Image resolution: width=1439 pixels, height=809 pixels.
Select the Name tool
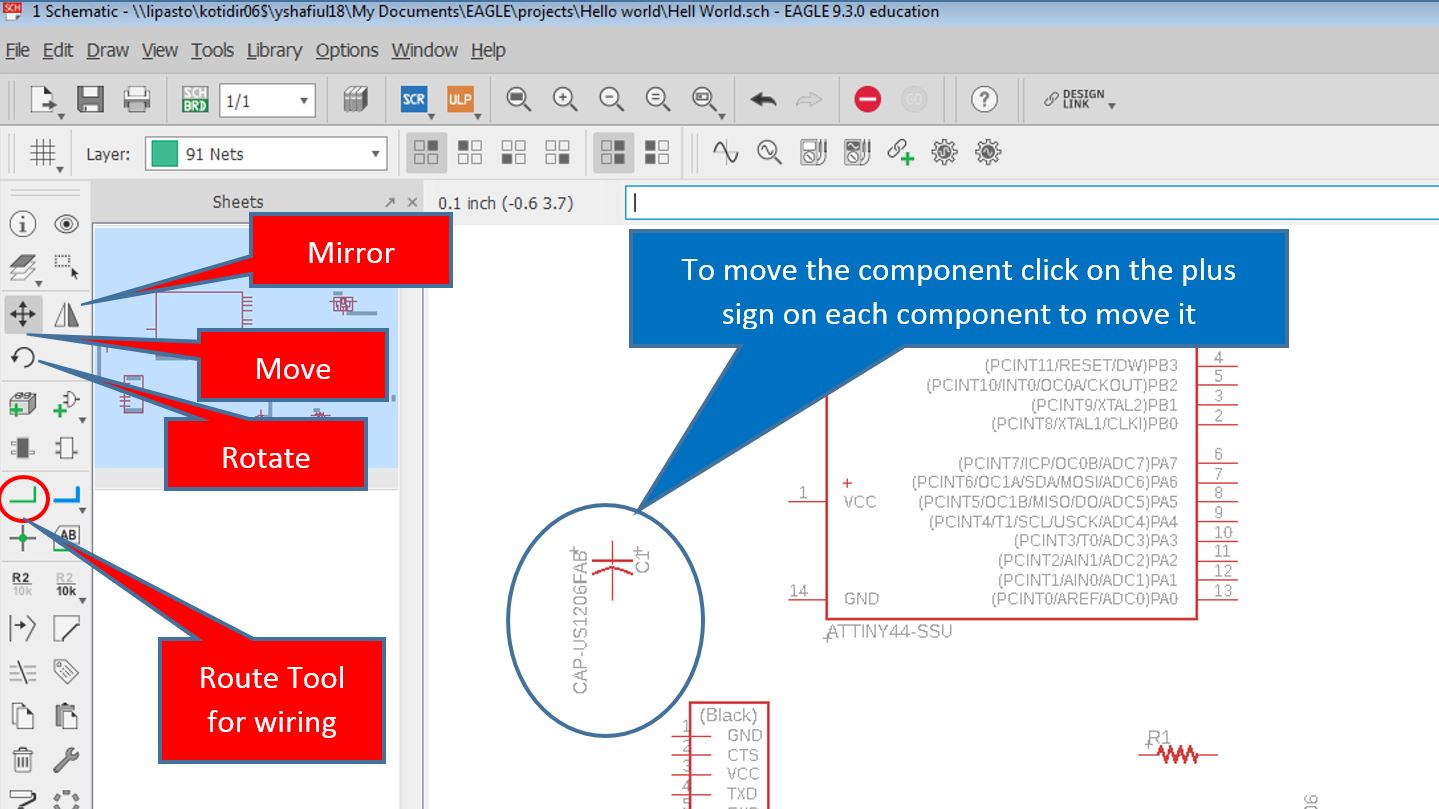coord(22,583)
